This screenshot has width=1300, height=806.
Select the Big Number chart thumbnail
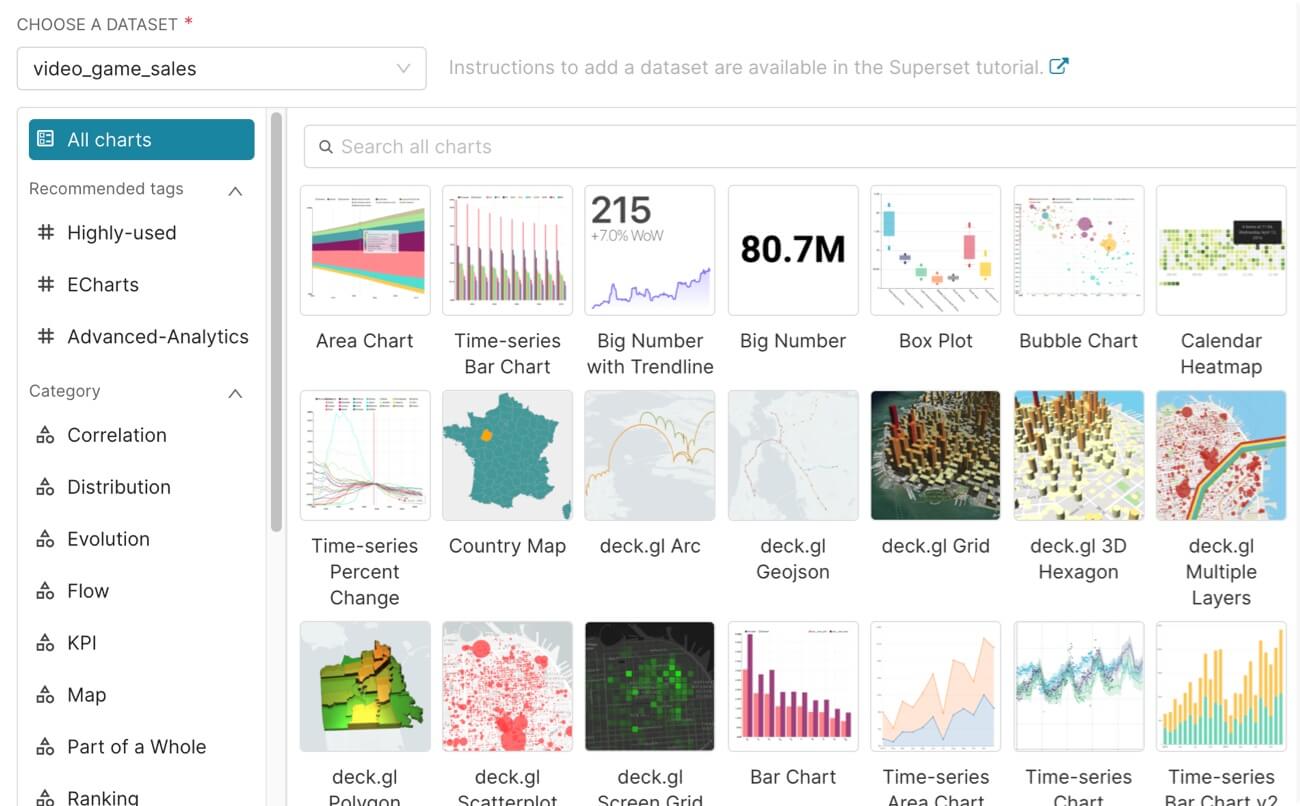(792, 249)
